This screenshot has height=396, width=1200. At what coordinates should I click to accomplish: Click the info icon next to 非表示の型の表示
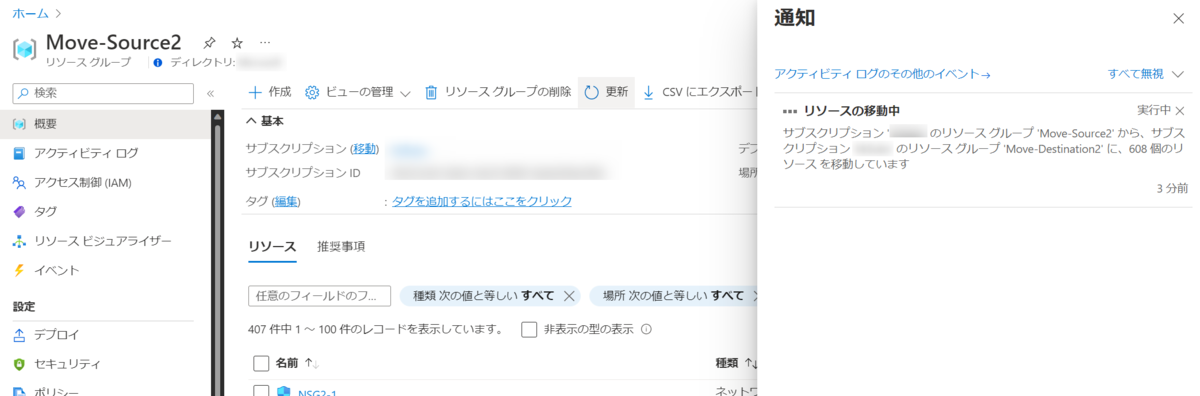(x=646, y=329)
